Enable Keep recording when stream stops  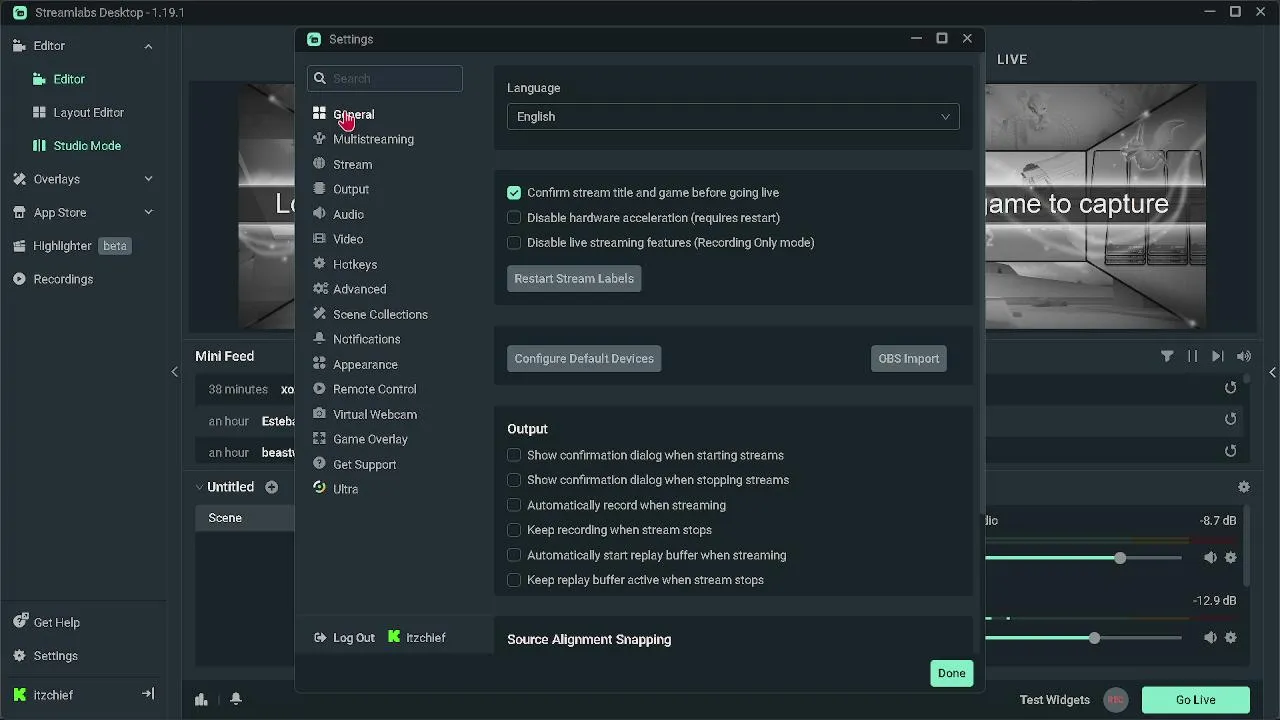click(514, 530)
